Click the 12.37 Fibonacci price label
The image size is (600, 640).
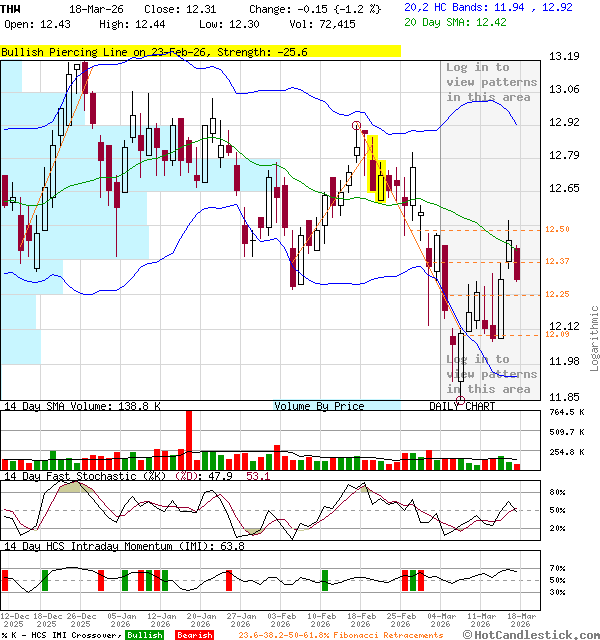557,262
